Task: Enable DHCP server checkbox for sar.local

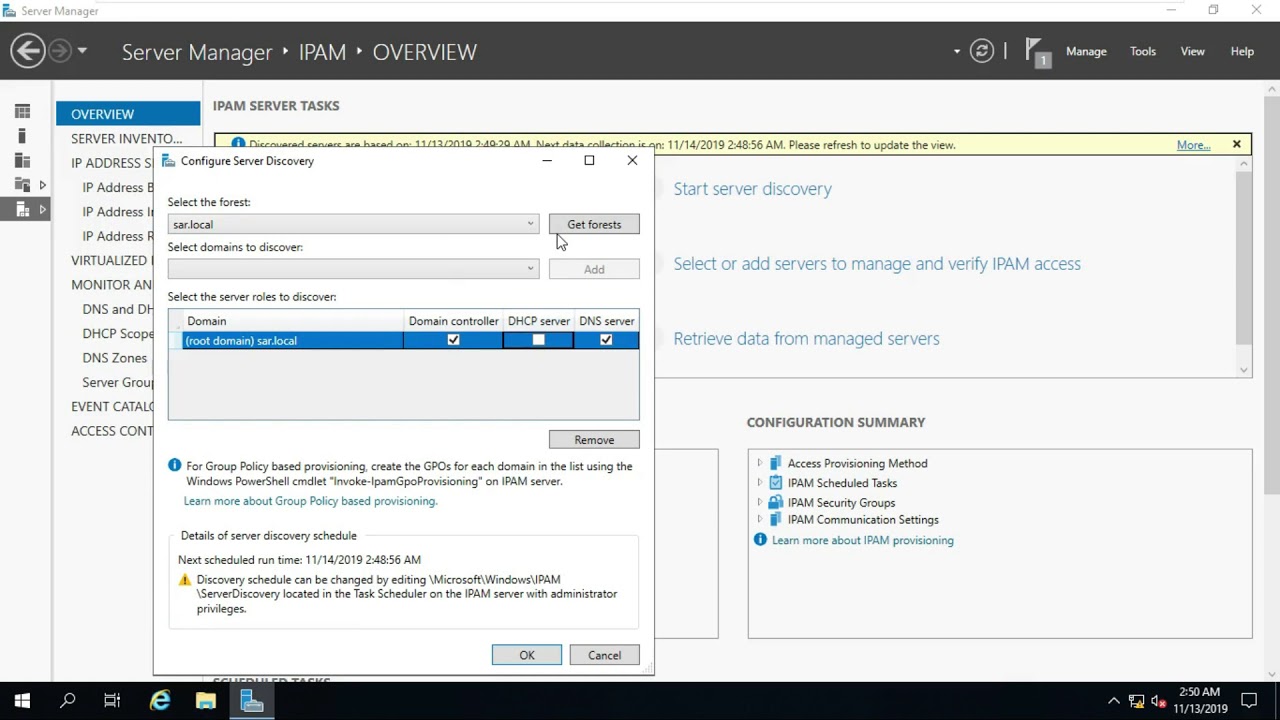Action: click(538, 340)
